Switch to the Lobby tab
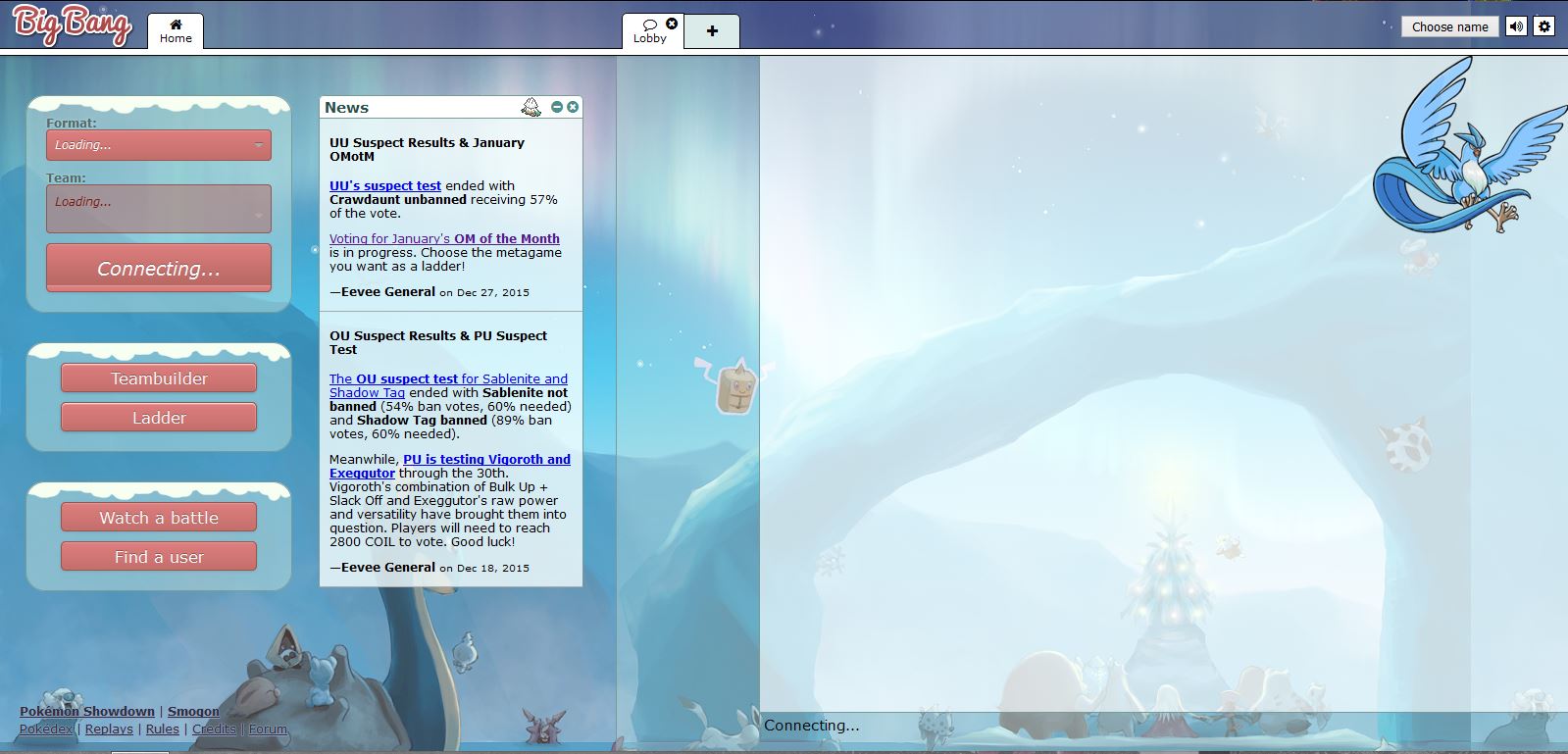The height and width of the screenshot is (754, 1568). 652,31
